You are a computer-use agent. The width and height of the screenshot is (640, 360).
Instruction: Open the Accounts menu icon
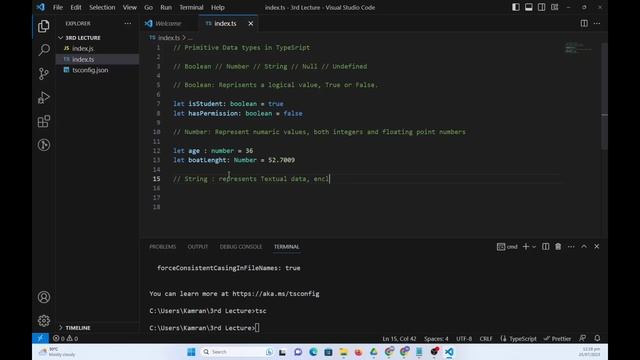tap(44, 297)
